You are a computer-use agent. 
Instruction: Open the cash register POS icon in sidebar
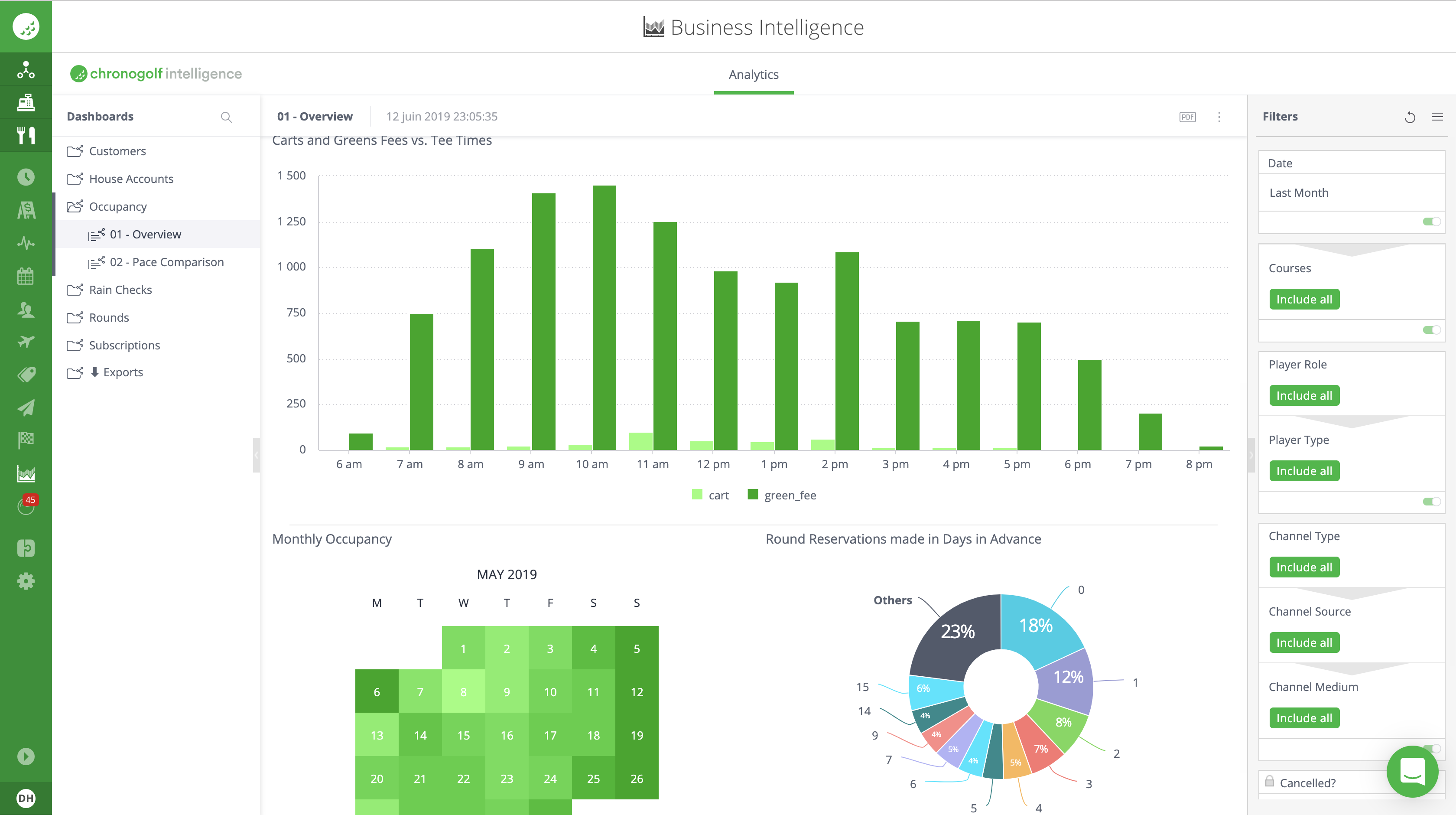[x=26, y=102]
